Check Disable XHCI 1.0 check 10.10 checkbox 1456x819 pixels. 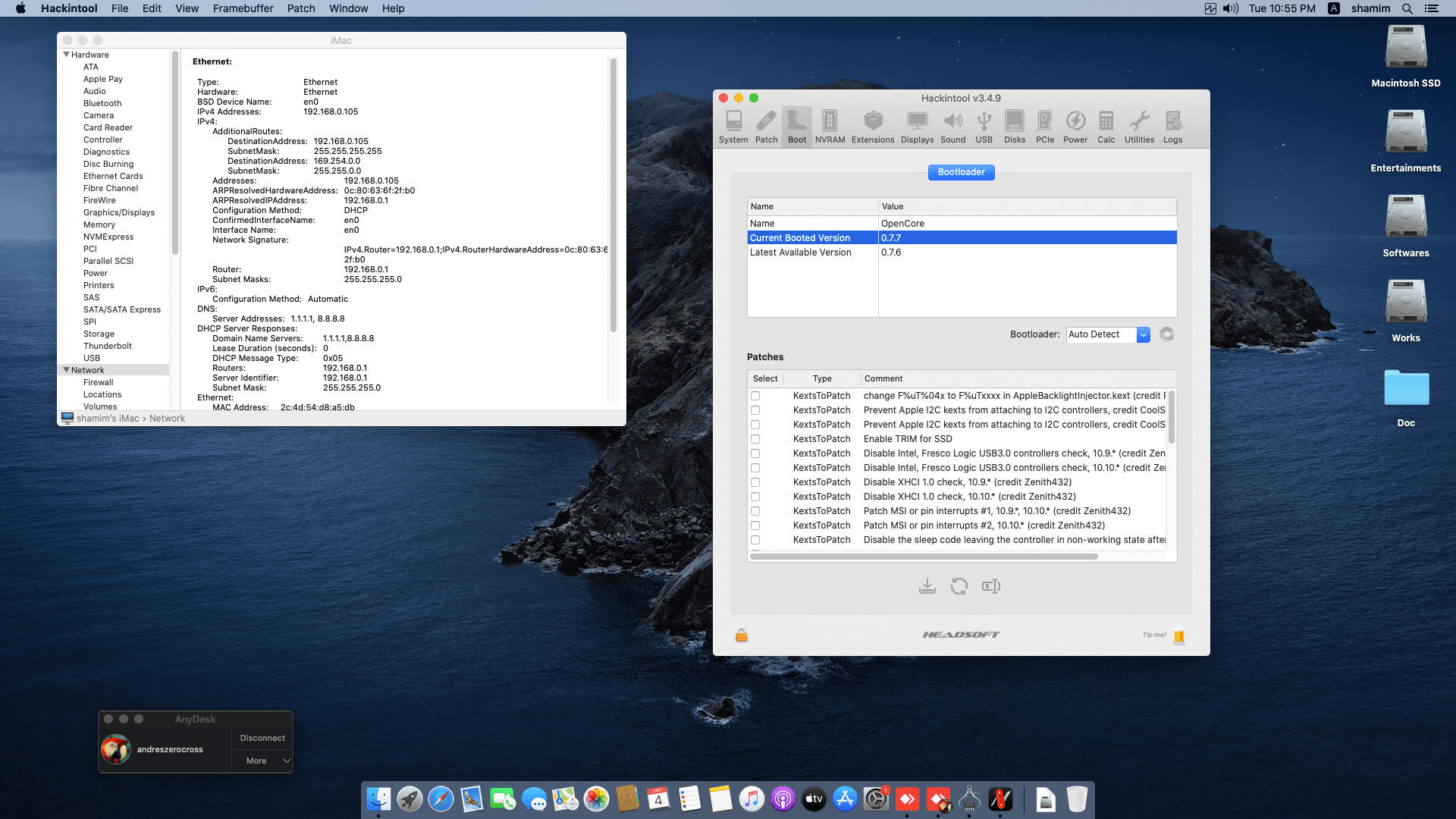755,497
